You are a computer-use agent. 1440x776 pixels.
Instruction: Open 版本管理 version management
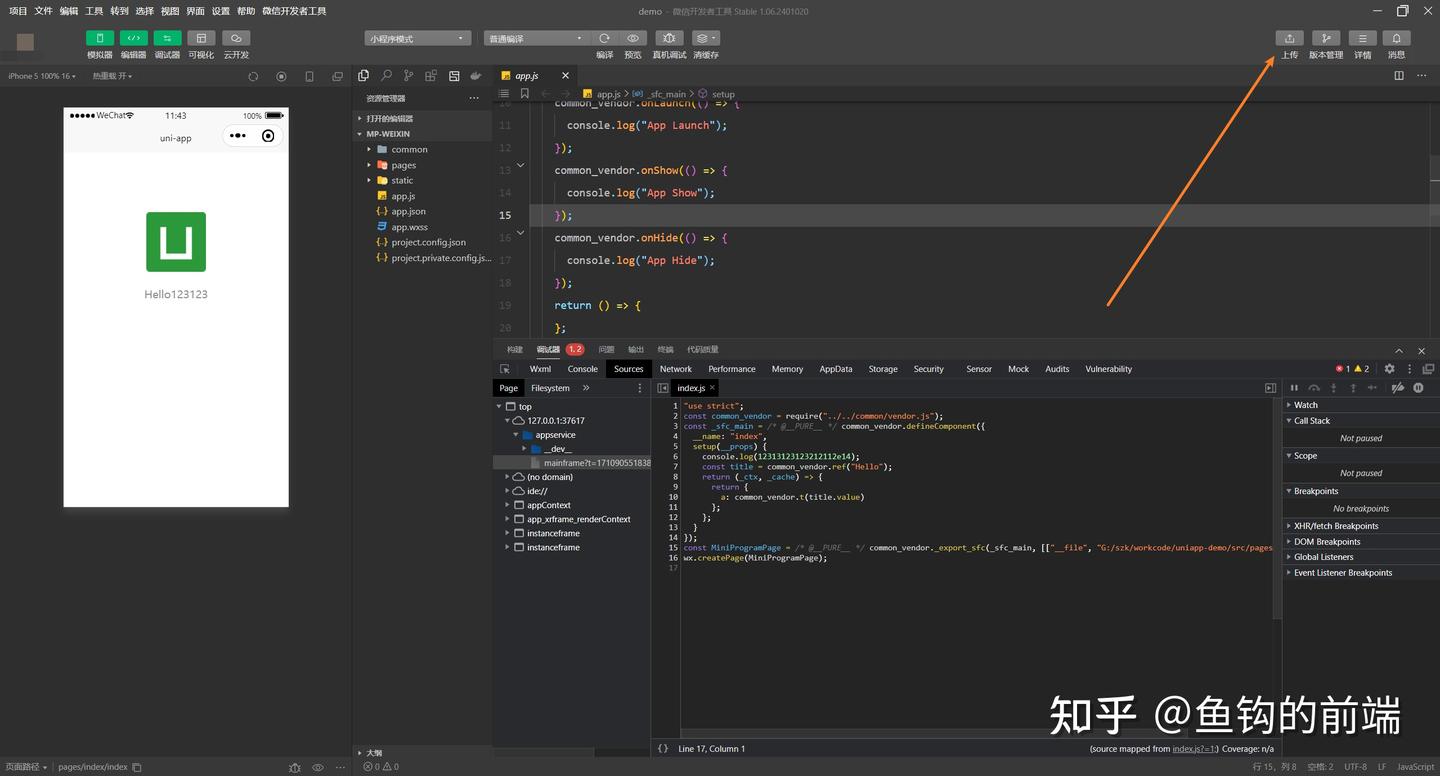[x=1326, y=38]
